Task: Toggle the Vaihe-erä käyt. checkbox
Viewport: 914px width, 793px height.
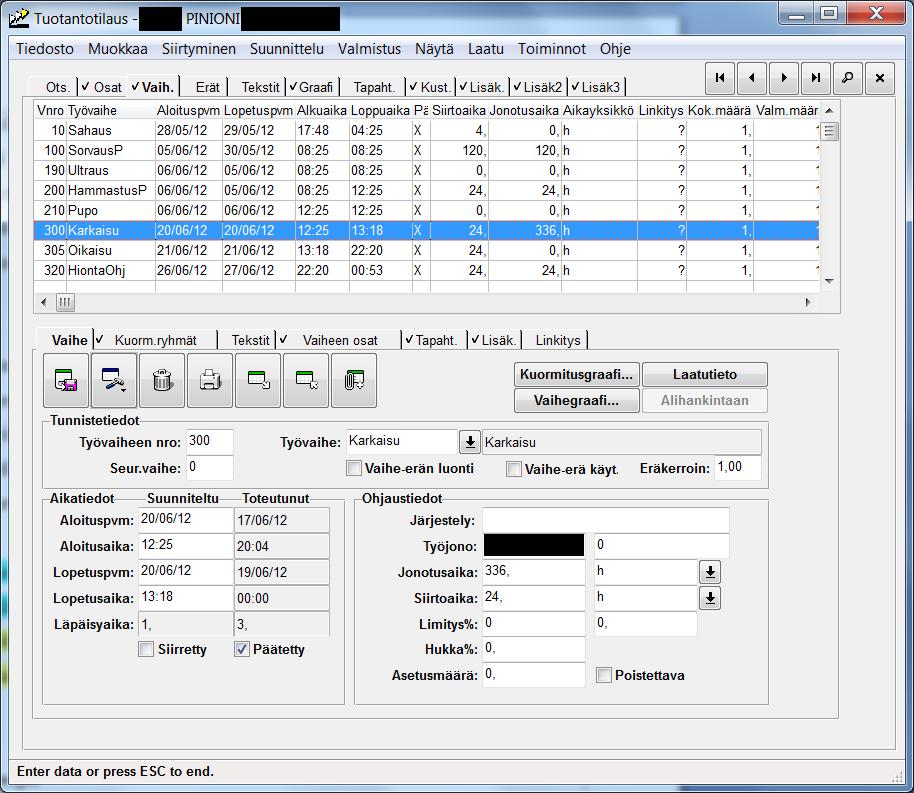Action: [x=514, y=469]
